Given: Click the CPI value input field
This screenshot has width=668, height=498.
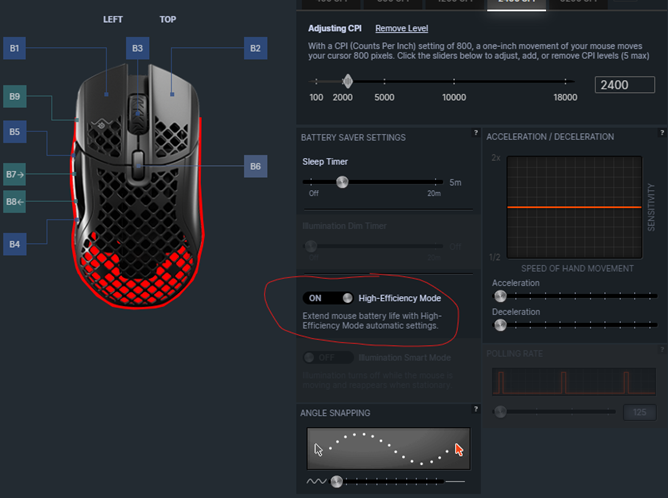Looking at the screenshot, I should 625,85.
